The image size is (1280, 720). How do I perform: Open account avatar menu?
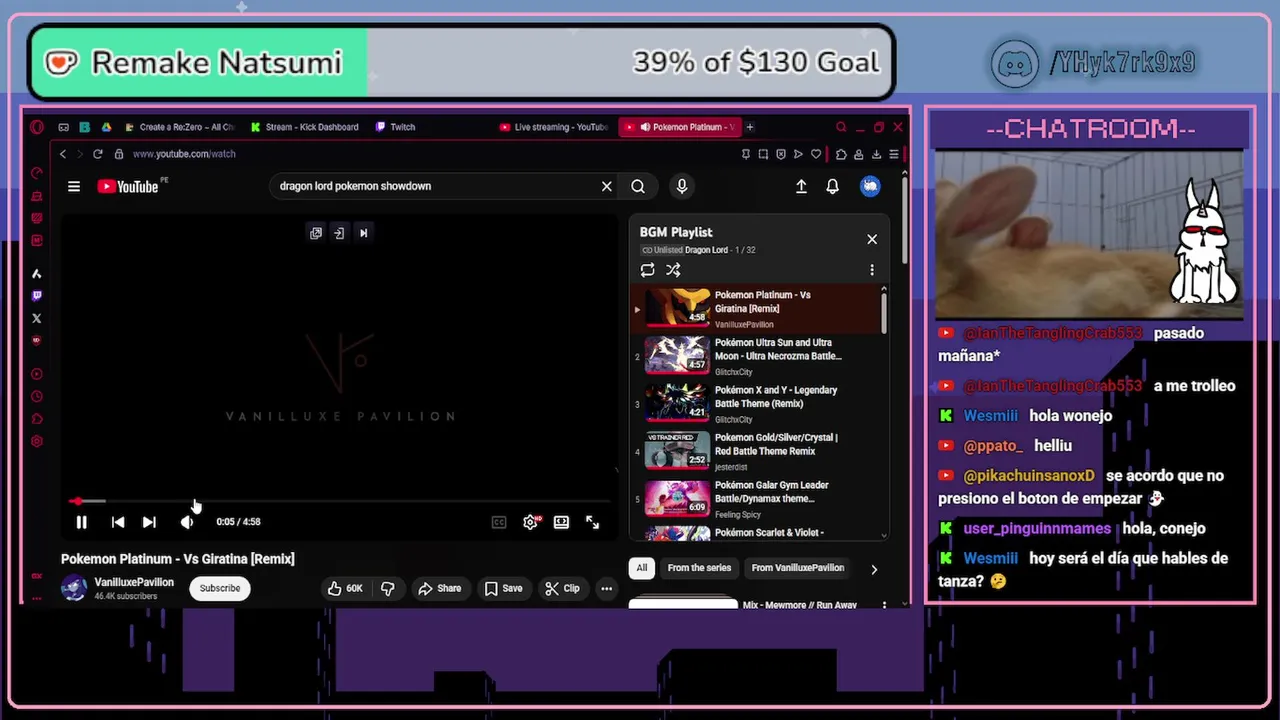870,186
